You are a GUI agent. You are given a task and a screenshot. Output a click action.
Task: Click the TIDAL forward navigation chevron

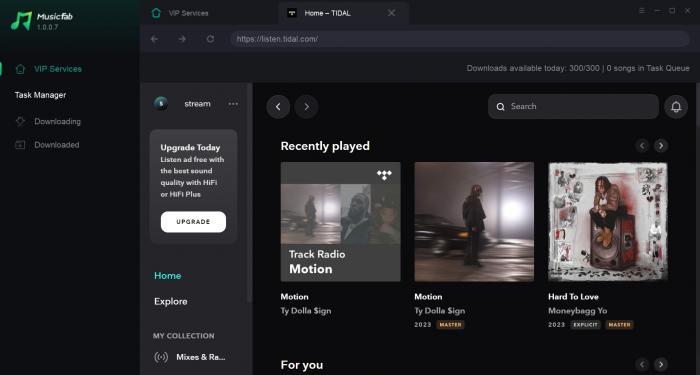306,107
